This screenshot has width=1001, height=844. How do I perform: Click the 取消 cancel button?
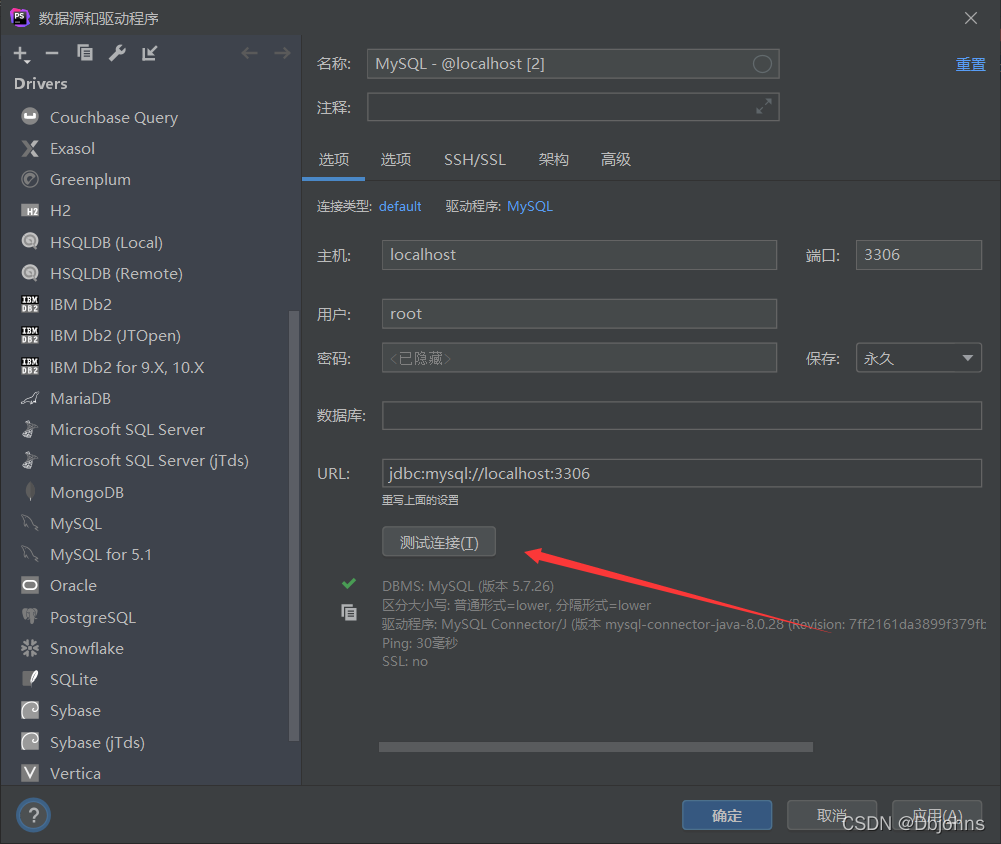point(832,815)
